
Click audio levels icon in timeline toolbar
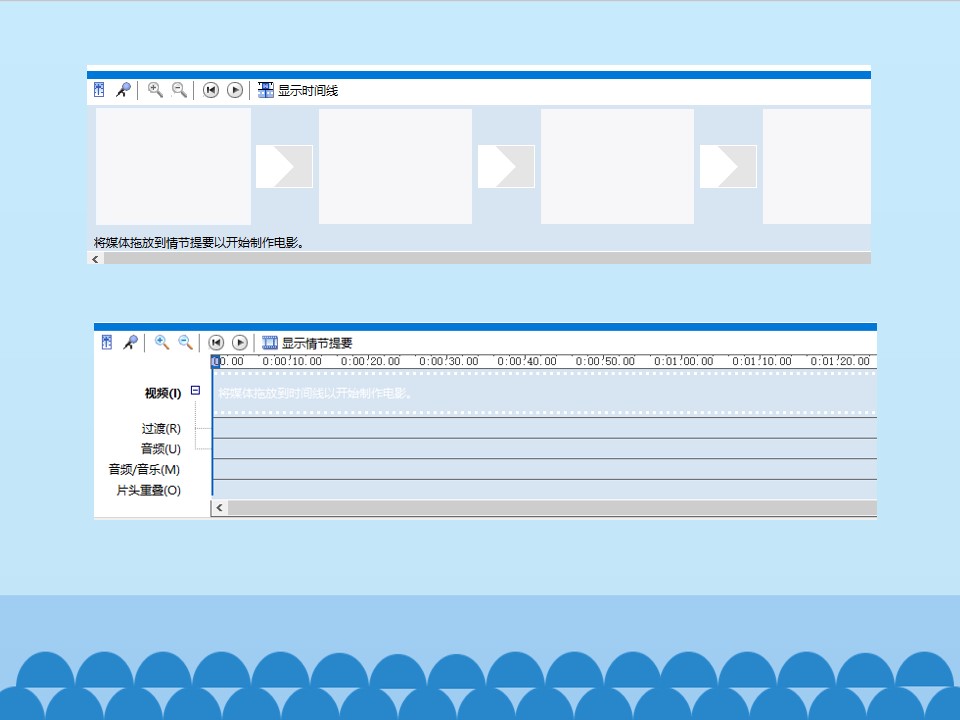107,342
